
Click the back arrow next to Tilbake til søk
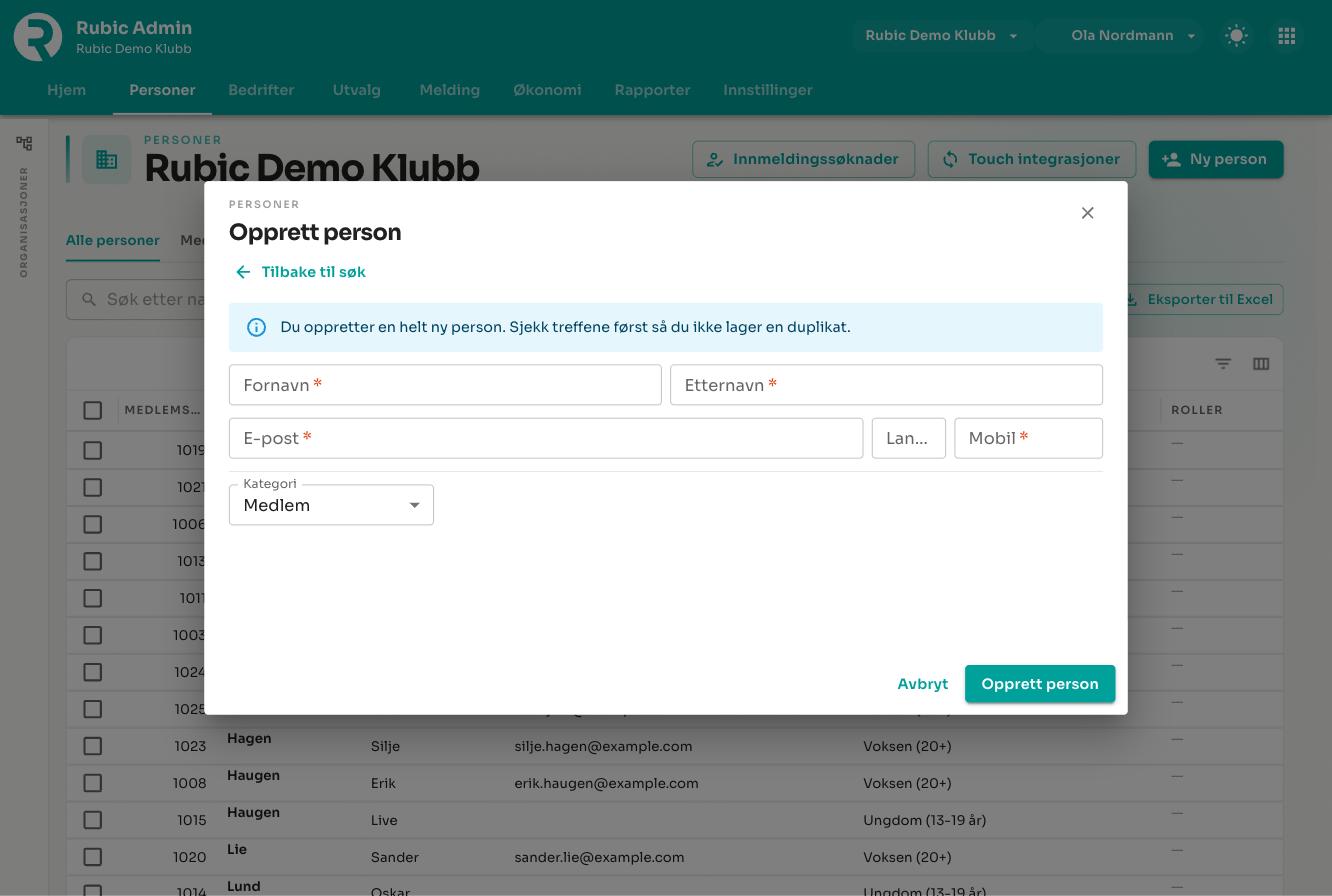pyautogui.click(x=243, y=272)
